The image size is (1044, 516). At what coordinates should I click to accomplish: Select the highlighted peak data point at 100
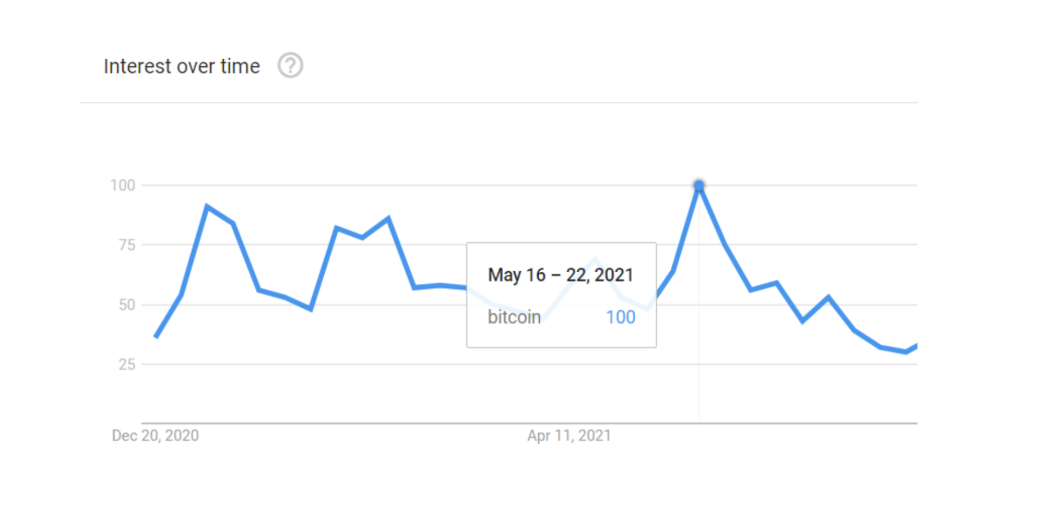click(x=699, y=185)
